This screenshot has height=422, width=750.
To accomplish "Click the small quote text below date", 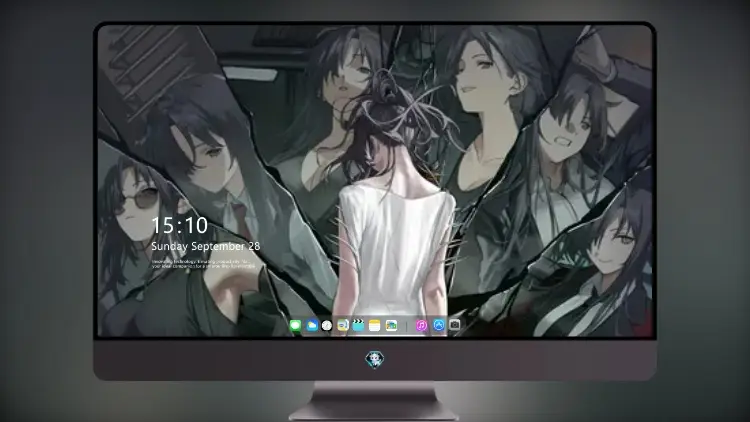I will point(203,264).
